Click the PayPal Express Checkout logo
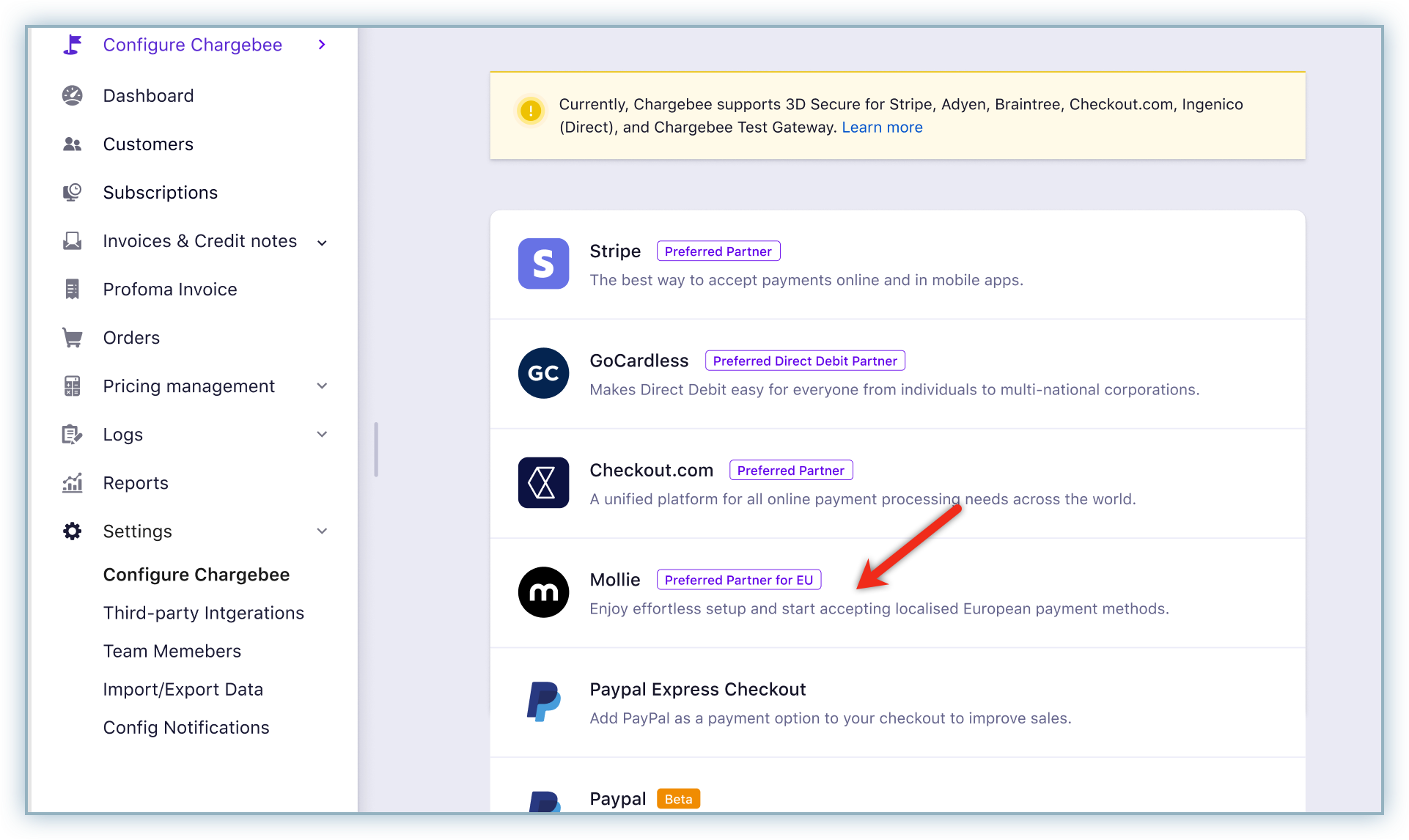 point(543,701)
